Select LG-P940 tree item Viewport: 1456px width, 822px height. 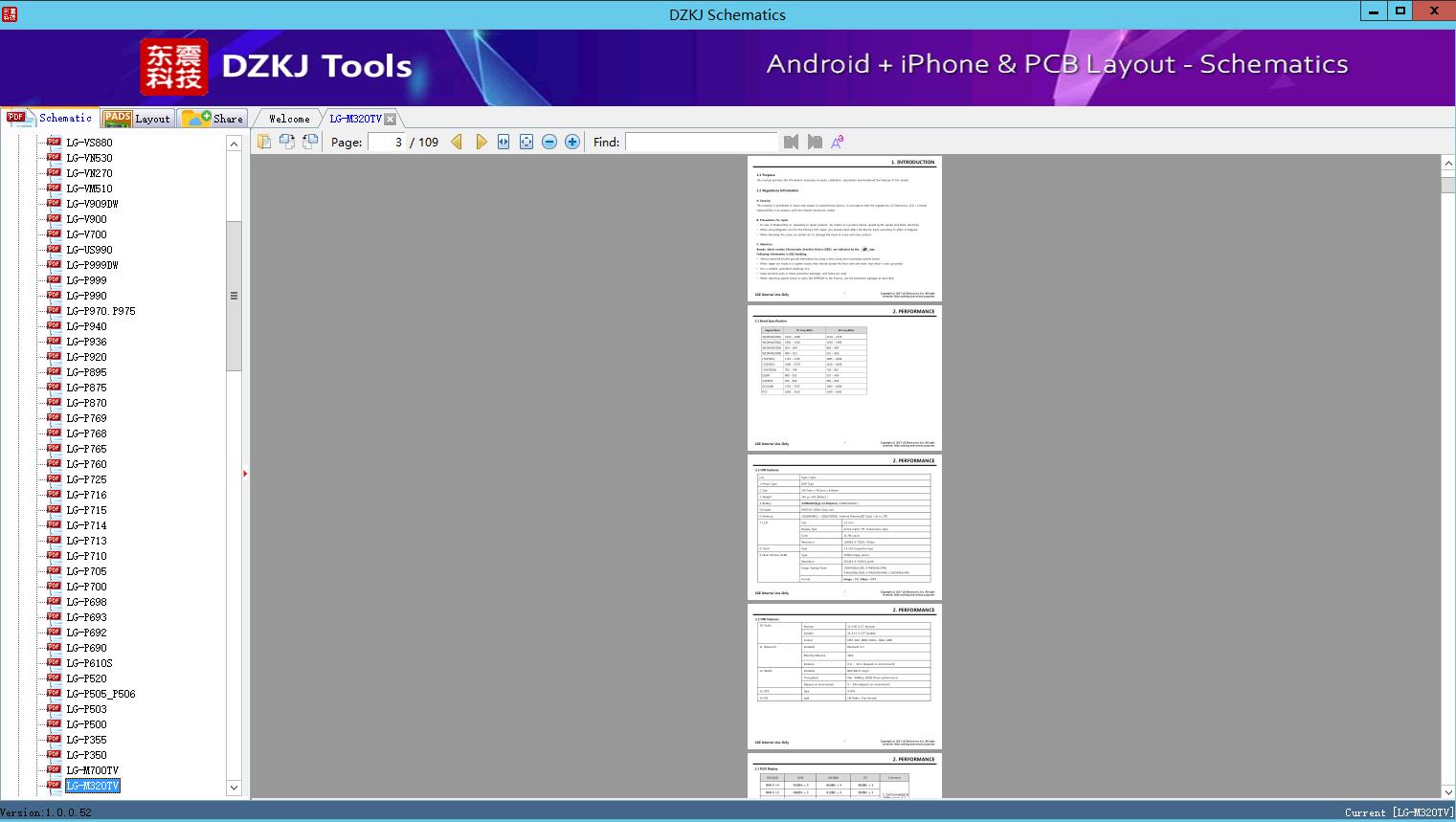coord(86,326)
